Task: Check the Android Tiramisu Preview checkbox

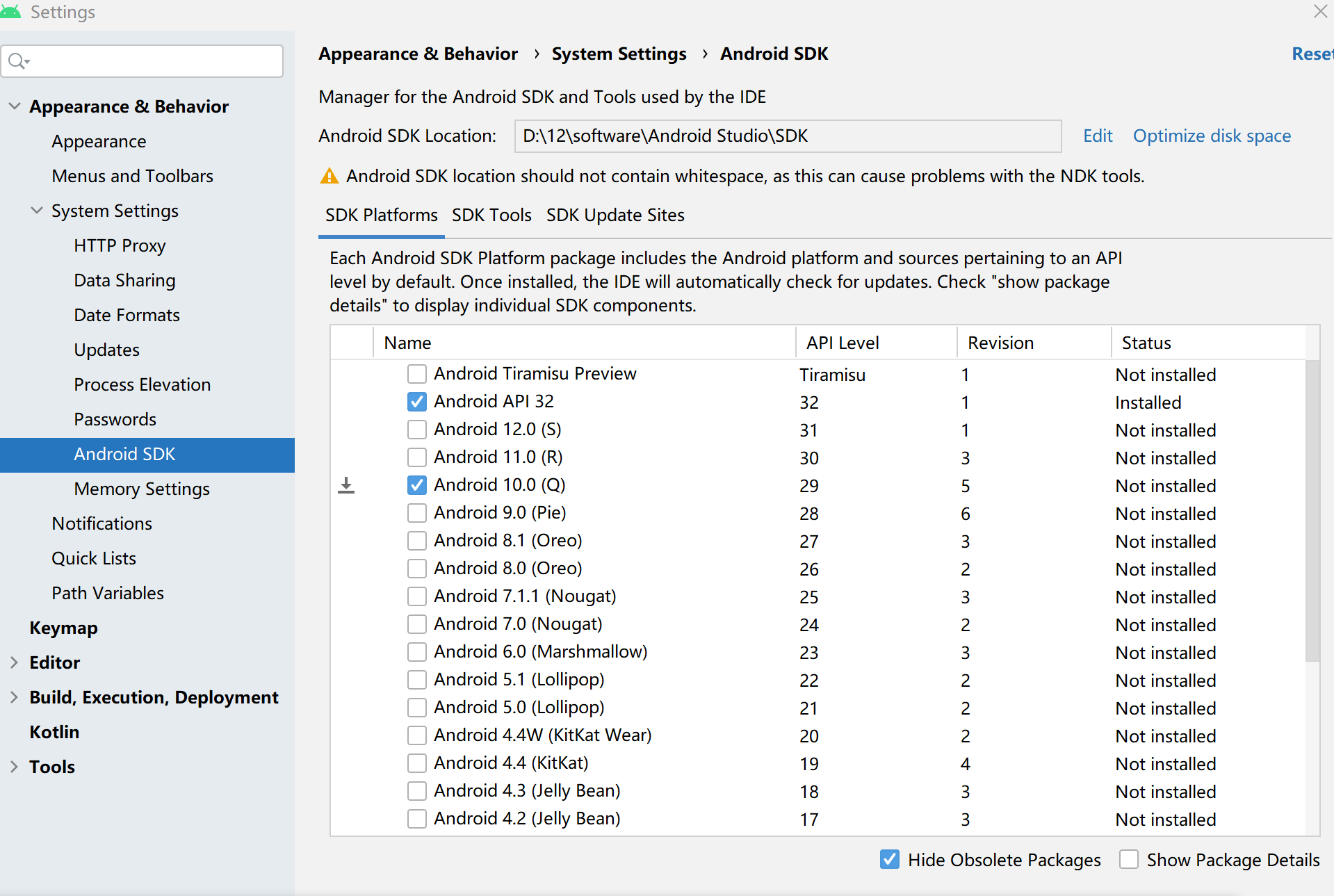Action: 417,374
